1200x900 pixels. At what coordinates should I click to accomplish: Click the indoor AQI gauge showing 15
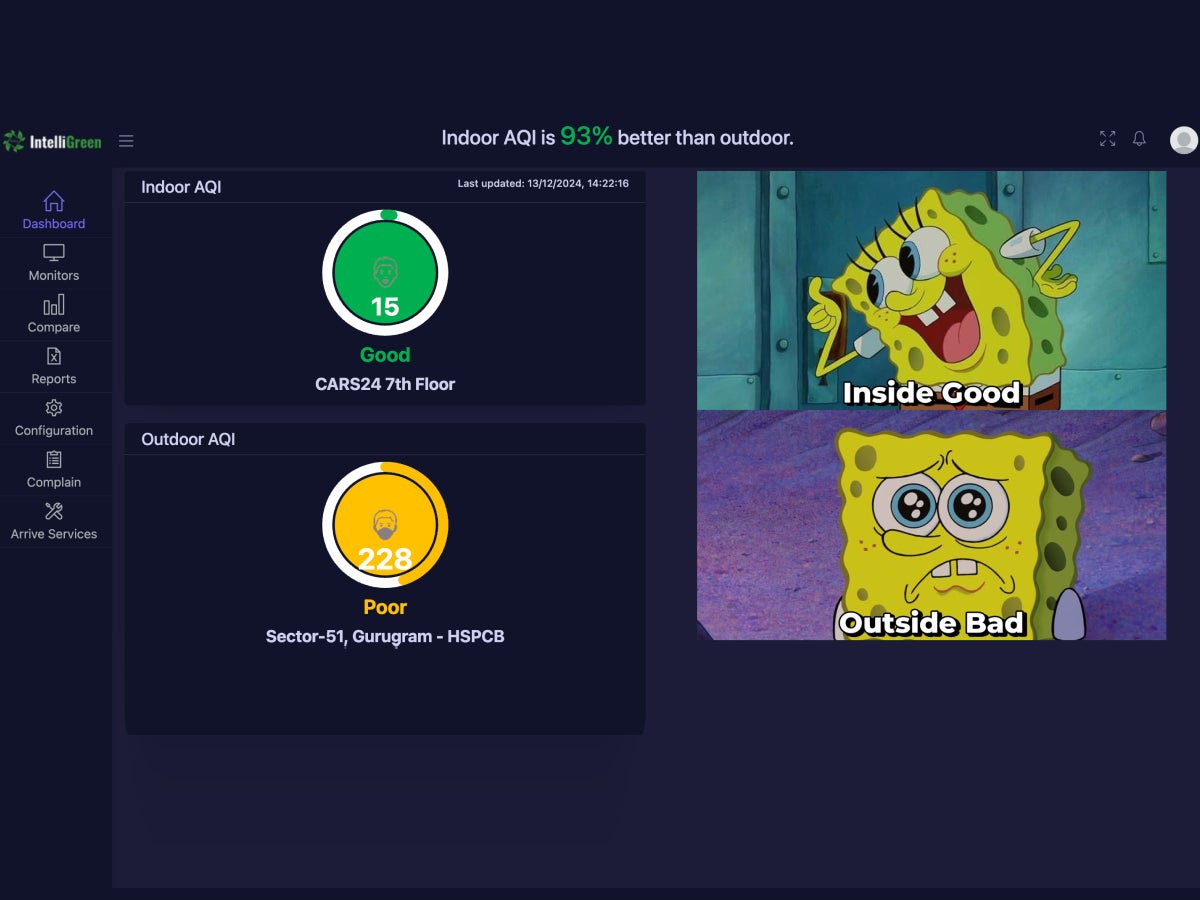point(385,273)
